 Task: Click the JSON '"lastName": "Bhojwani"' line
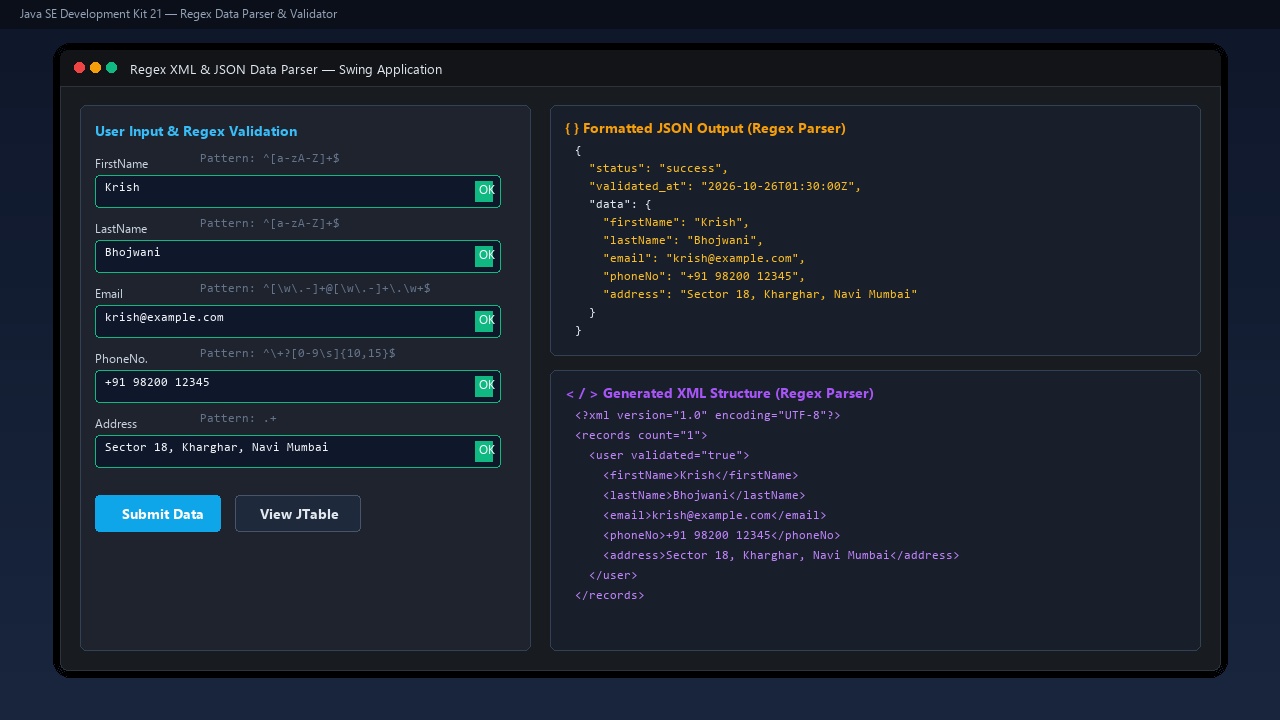(x=683, y=240)
